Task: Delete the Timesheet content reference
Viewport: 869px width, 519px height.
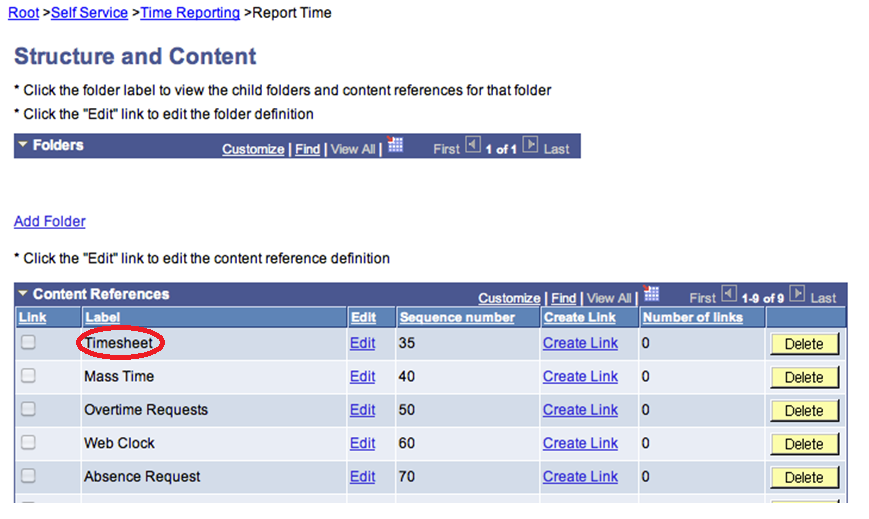Action: pyautogui.click(x=804, y=344)
